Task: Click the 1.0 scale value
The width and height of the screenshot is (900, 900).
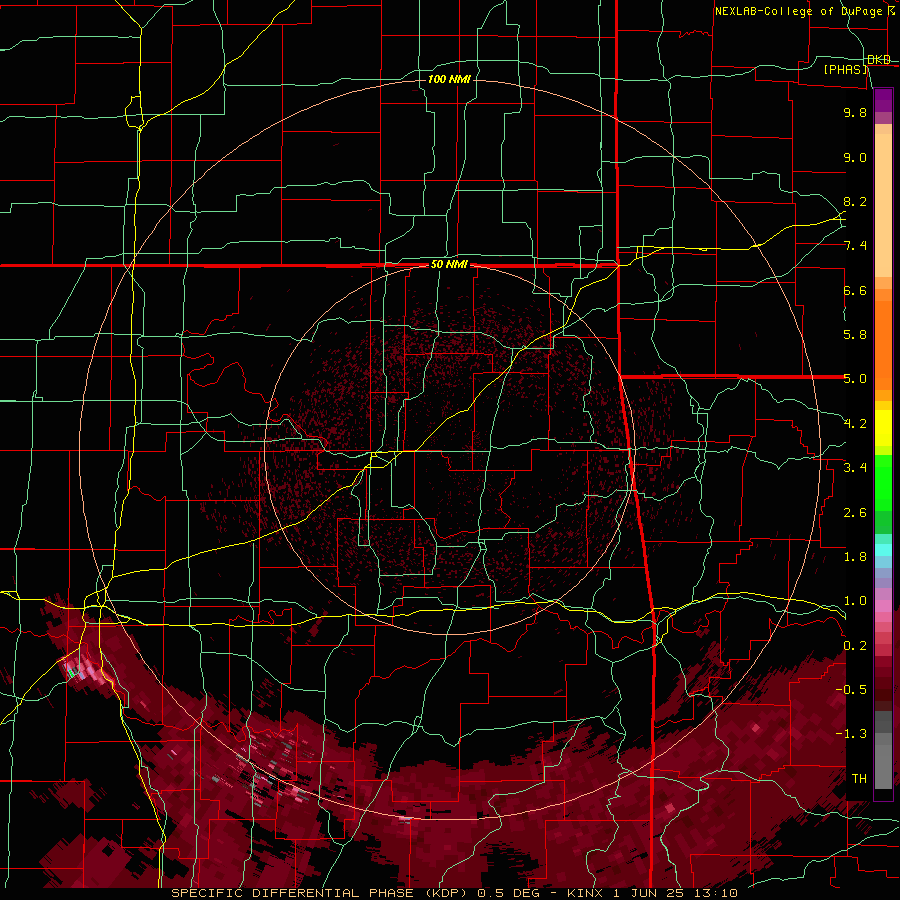Action: coord(855,601)
